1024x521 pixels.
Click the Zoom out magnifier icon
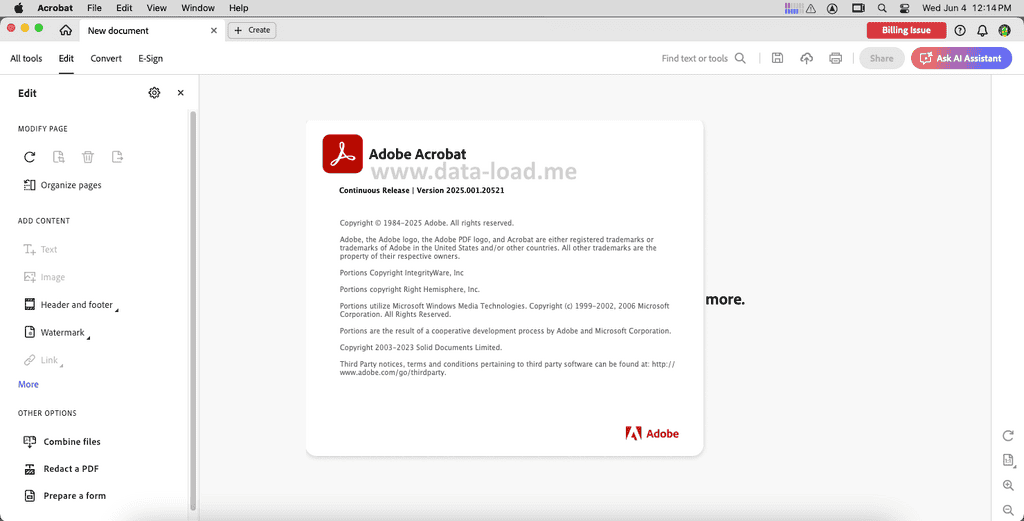(x=1008, y=510)
